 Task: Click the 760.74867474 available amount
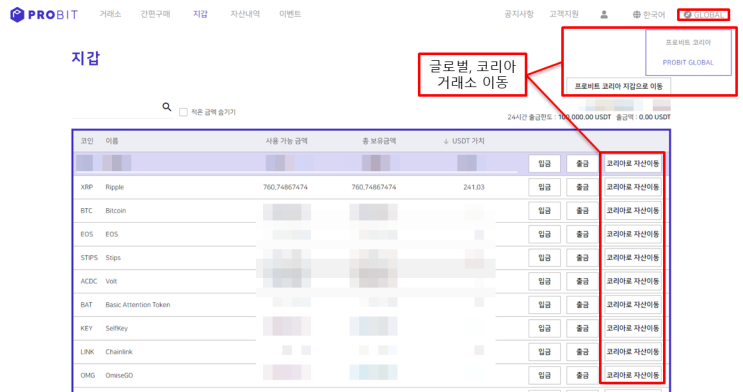285,187
